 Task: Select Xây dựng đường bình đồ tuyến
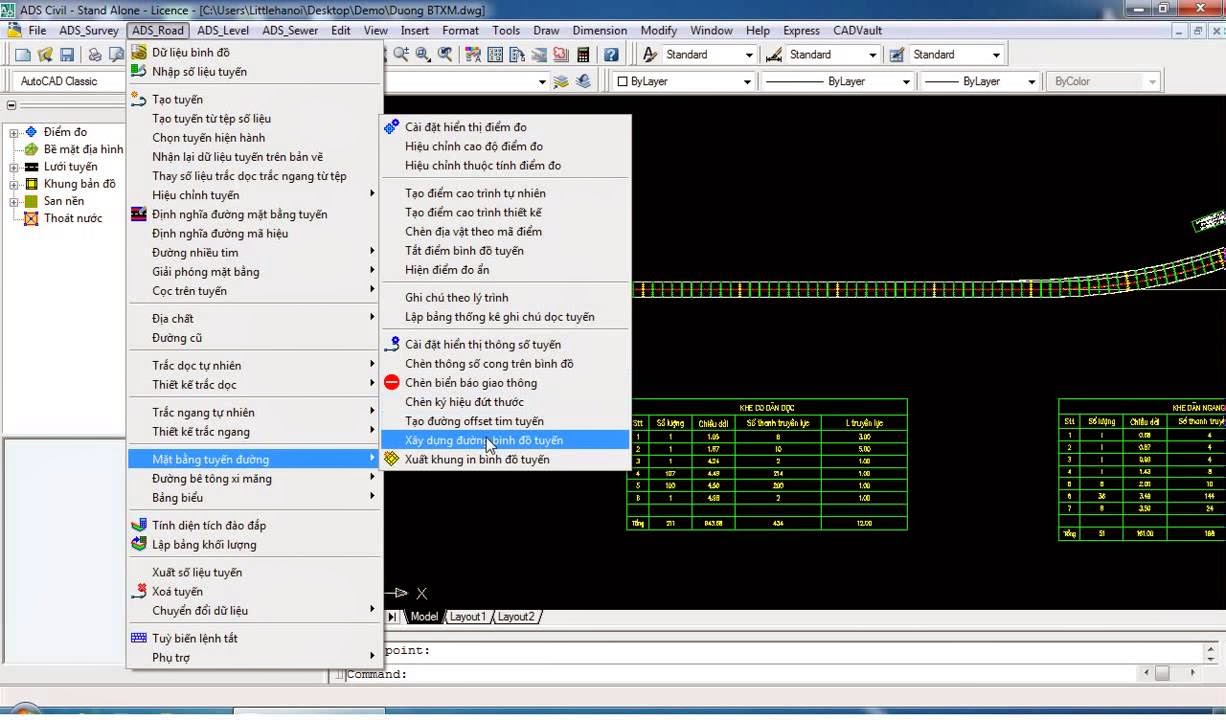coord(483,440)
